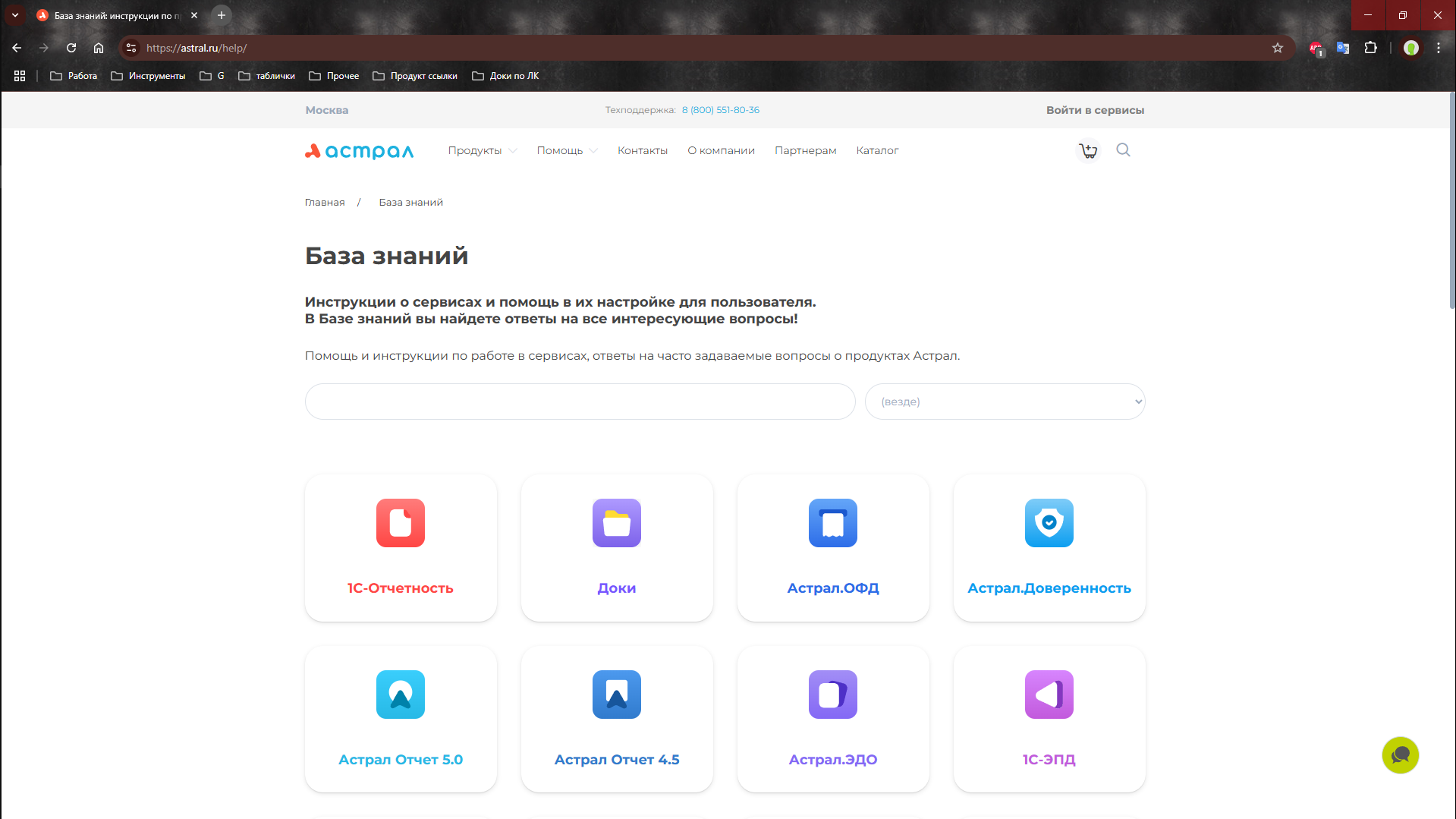The height and width of the screenshot is (819, 1456).
Task: Open the Каталог menu item
Action: 877,150
